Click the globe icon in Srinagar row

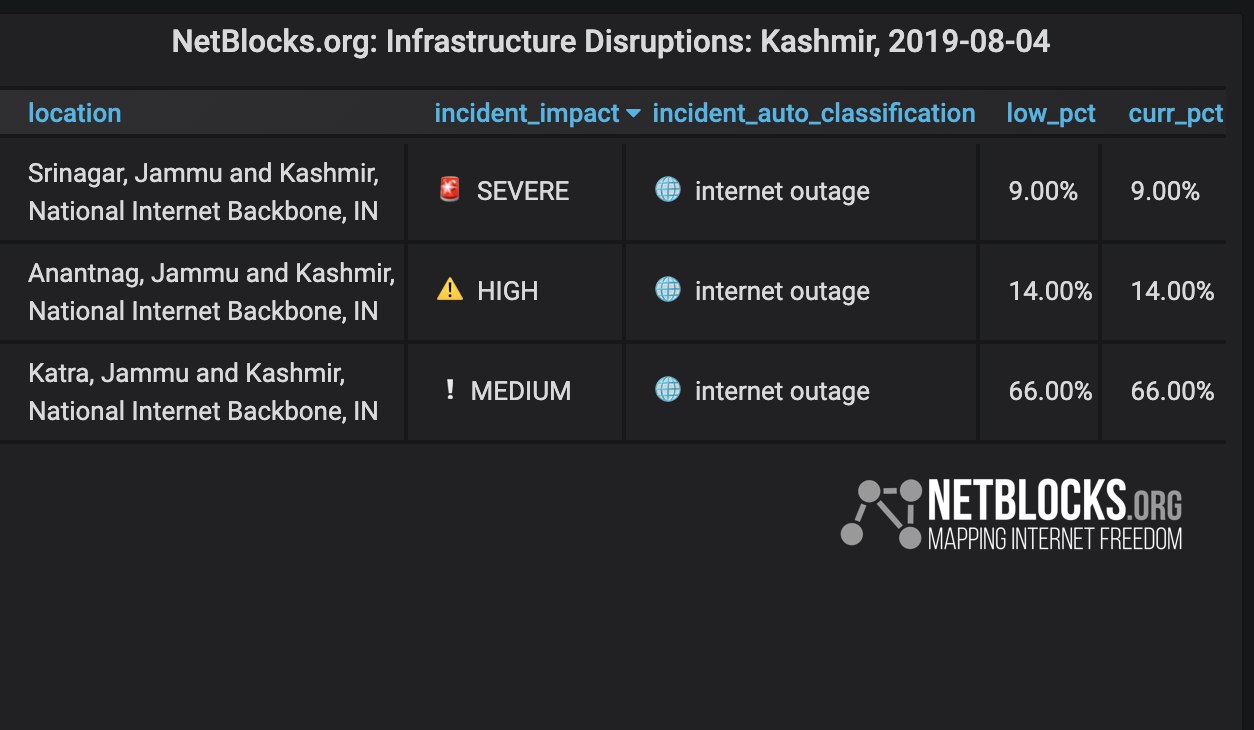pos(668,189)
